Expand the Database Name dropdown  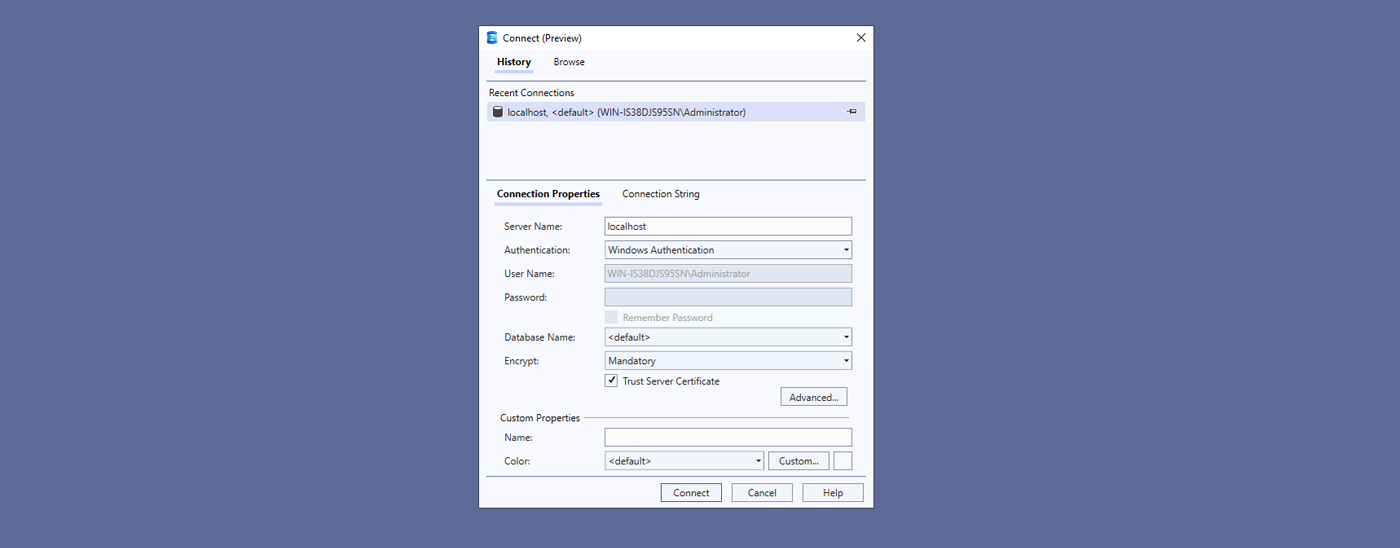[728, 338]
